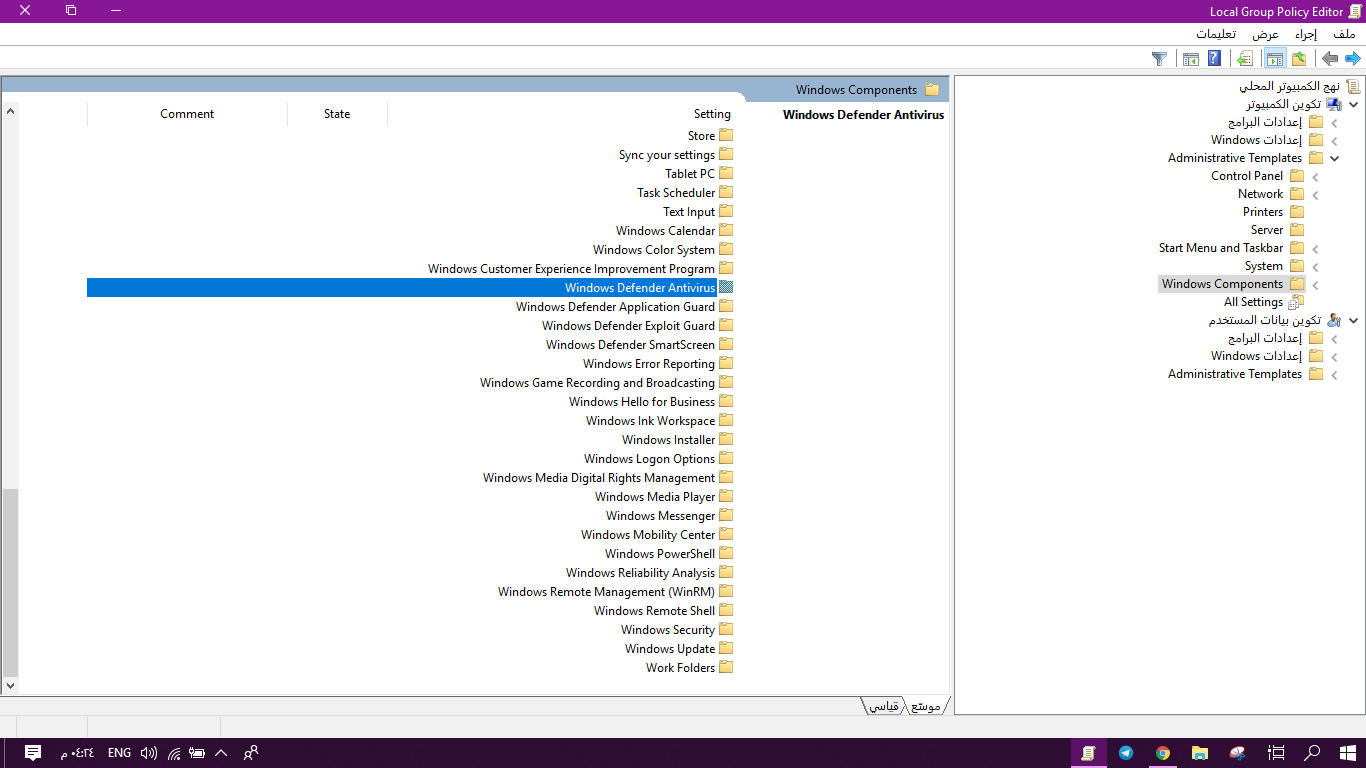The height and width of the screenshot is (768, 1366).
Task: Collapse the computer Administrative Templates node
Action: pos(1334,158)
